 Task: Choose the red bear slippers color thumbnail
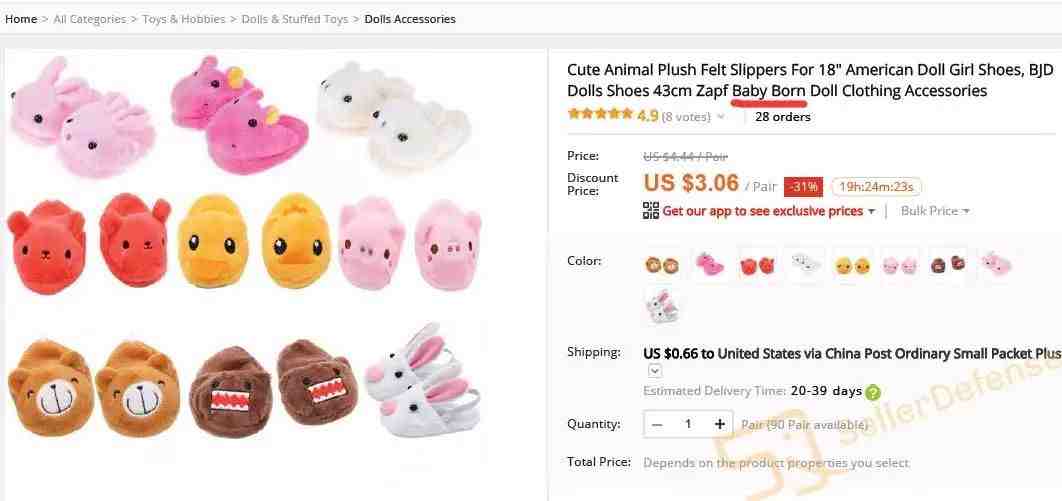pyautogui.click(x=757, y=265)
